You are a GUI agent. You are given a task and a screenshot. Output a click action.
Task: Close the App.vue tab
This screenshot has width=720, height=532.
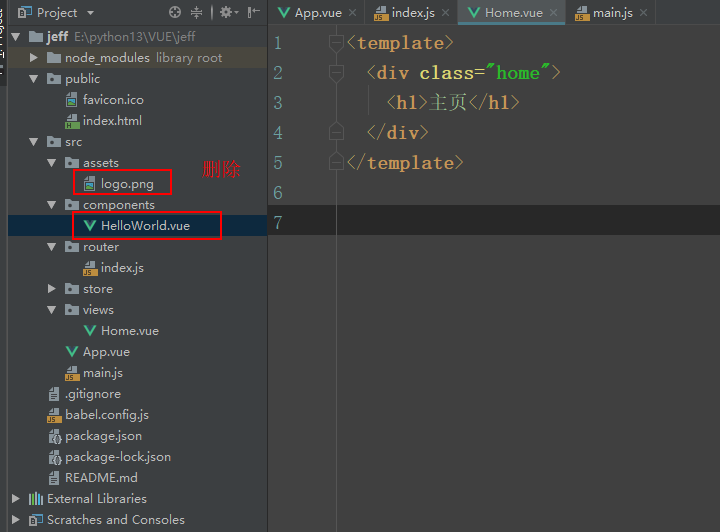352,13
